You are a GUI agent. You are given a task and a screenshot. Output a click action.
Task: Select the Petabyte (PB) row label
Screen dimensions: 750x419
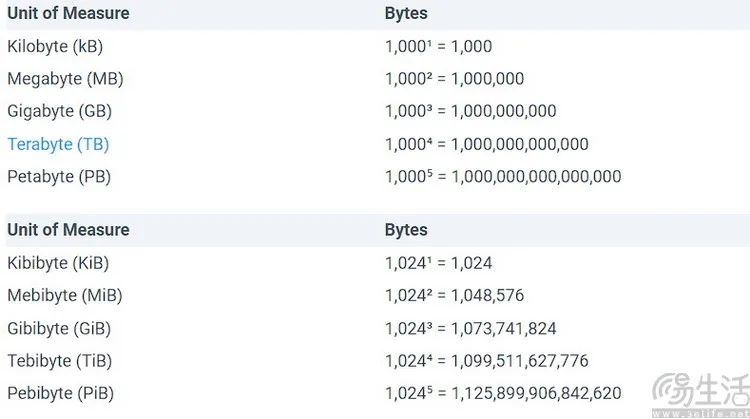point(59,176)
